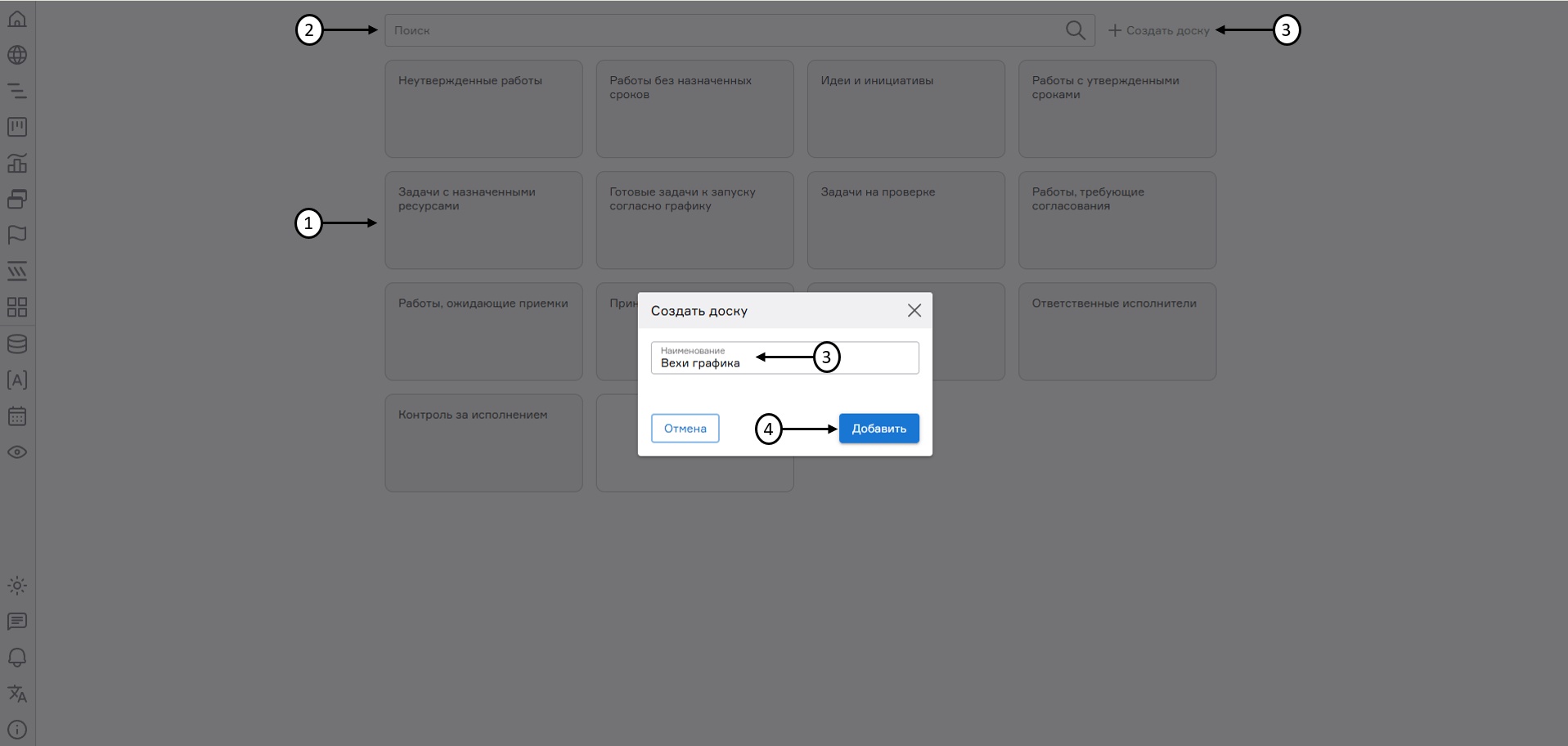Open the charts/analytics icon
This screenshot has height=746, width=1568.
17,163
